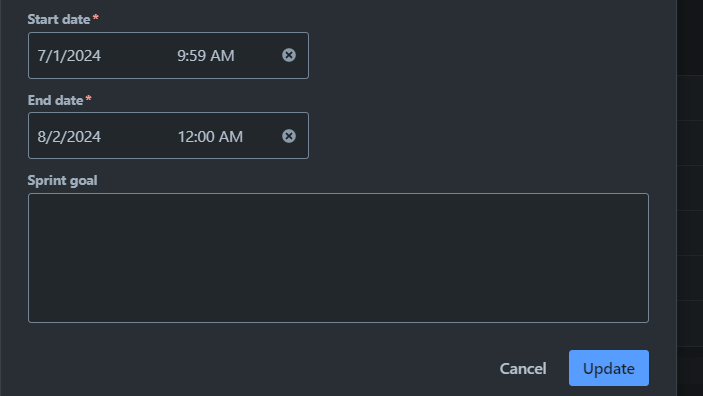Select the year 2024 in Start date
Screen dimensions: 703x396
[x=84, y=56]
